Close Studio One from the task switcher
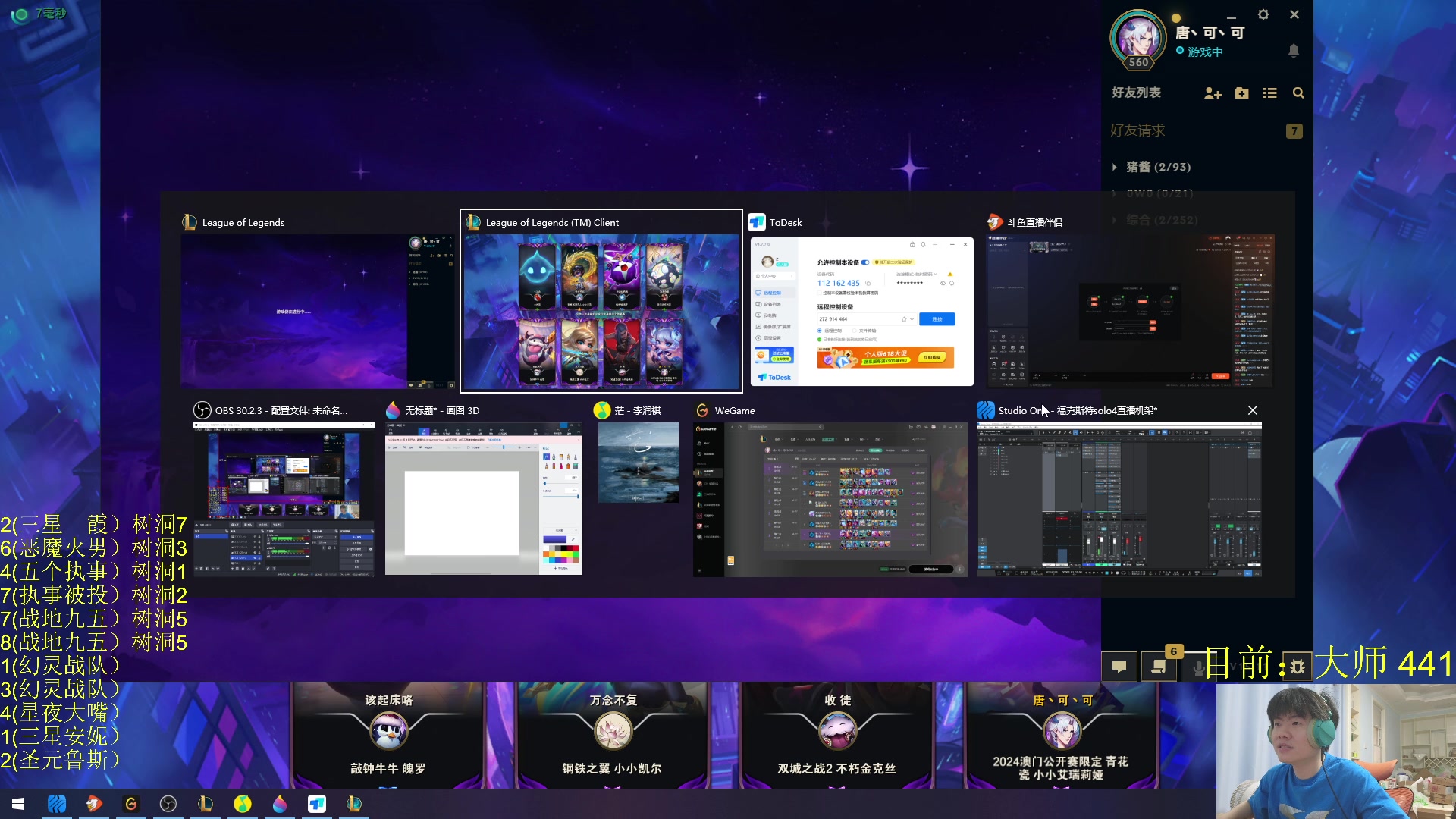Image resolution: width=1456 pixels, height=819 pixels. coord(1253,410)
